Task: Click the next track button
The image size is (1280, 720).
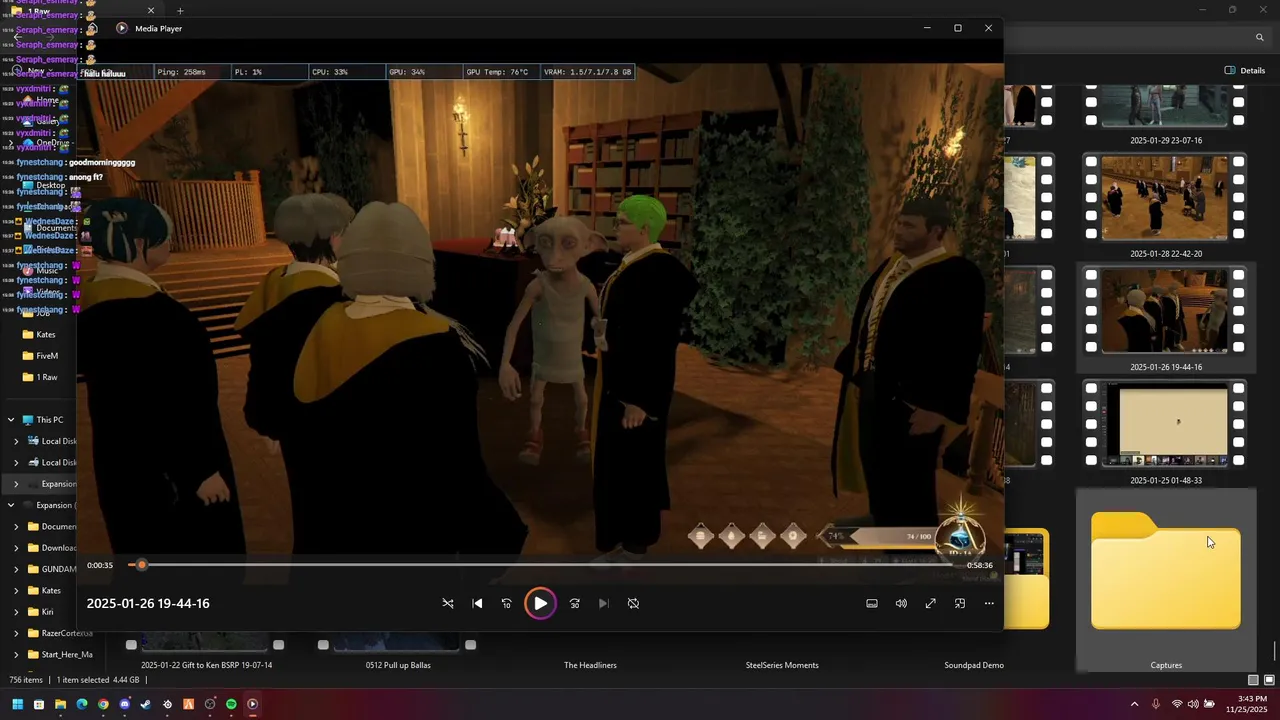Action: [x=603, y=603]
